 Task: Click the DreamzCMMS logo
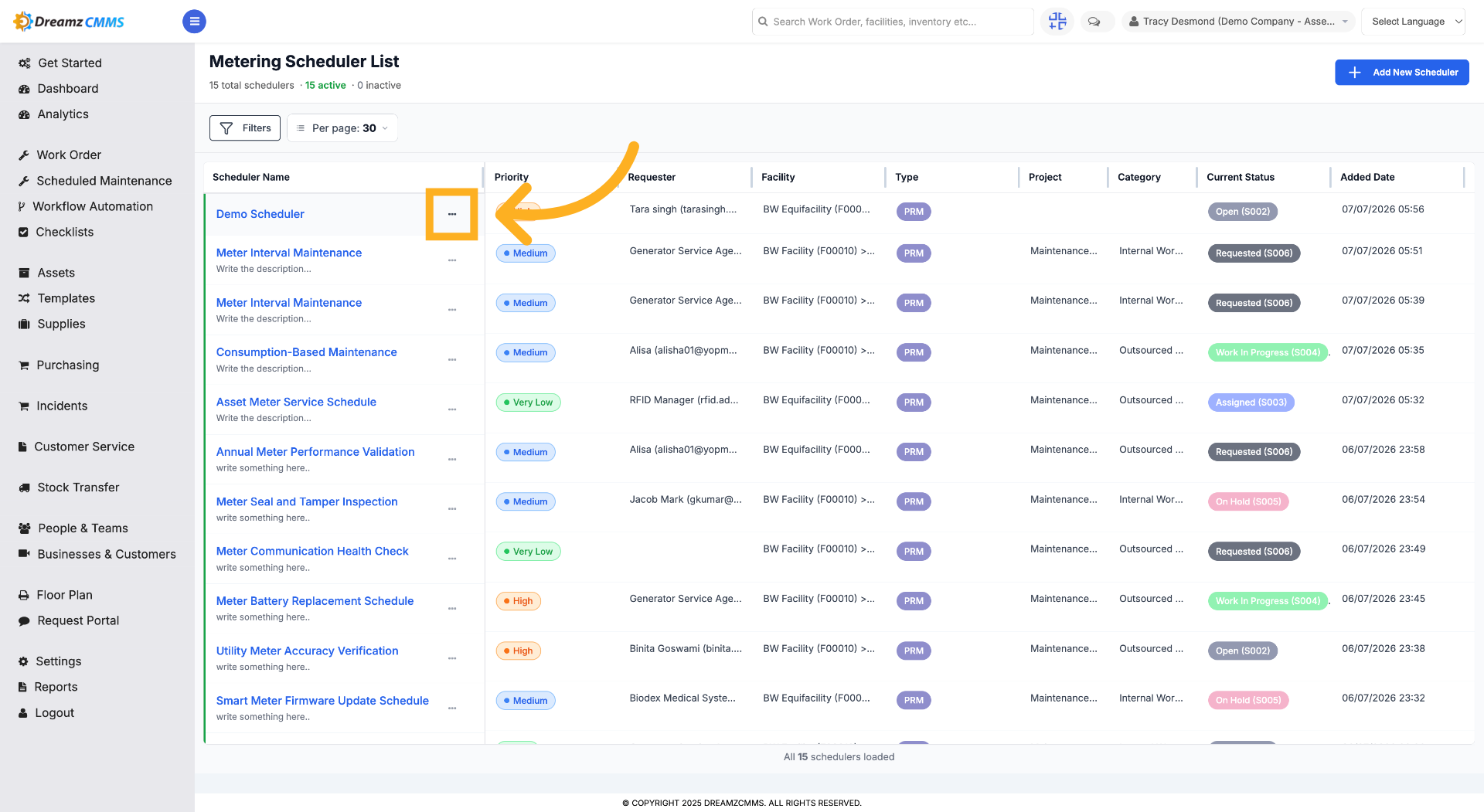click(x=69, y=22)
